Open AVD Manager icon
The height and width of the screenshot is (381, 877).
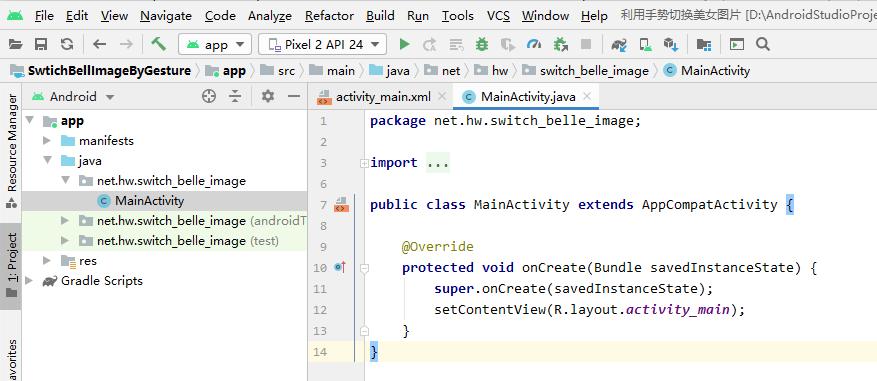click(645, 44)
